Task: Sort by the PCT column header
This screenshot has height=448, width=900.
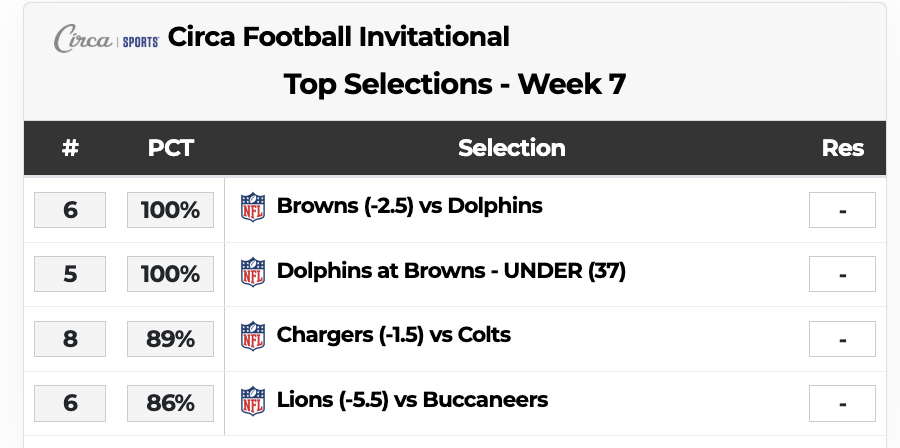Action: [x=170, y=148]
